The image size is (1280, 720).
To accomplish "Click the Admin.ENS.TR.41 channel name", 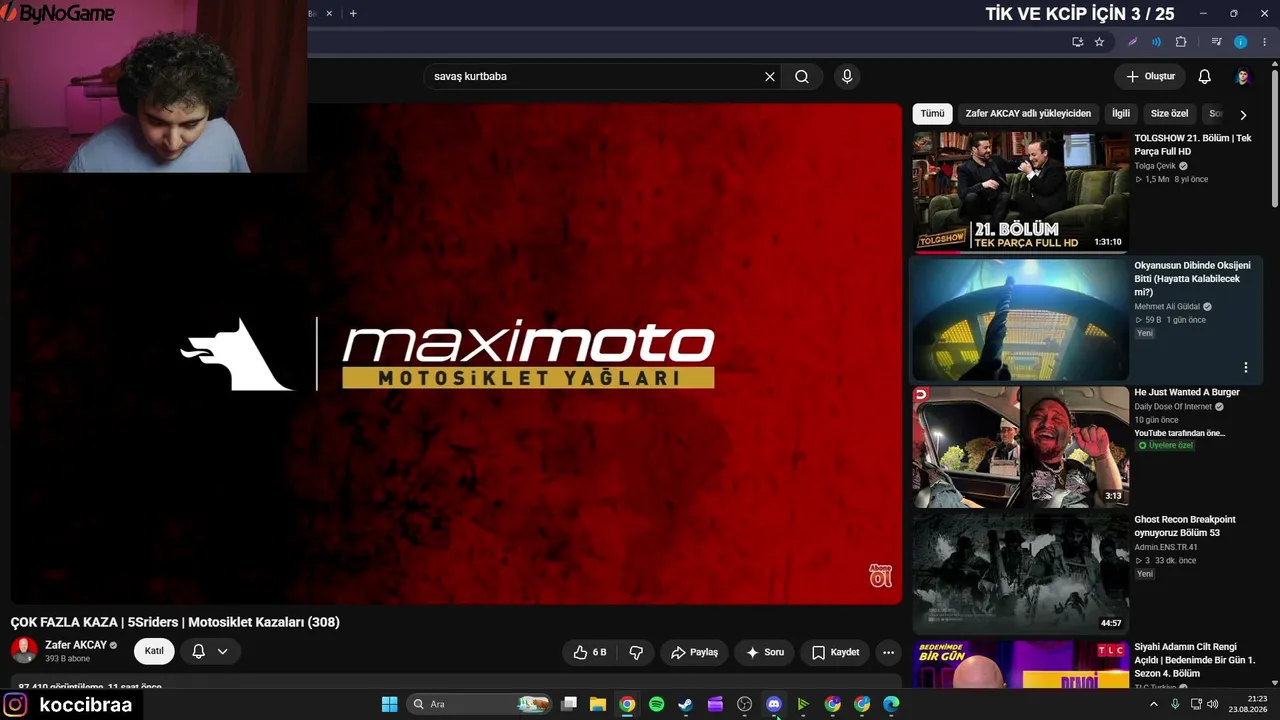I will coord(1166,547).
